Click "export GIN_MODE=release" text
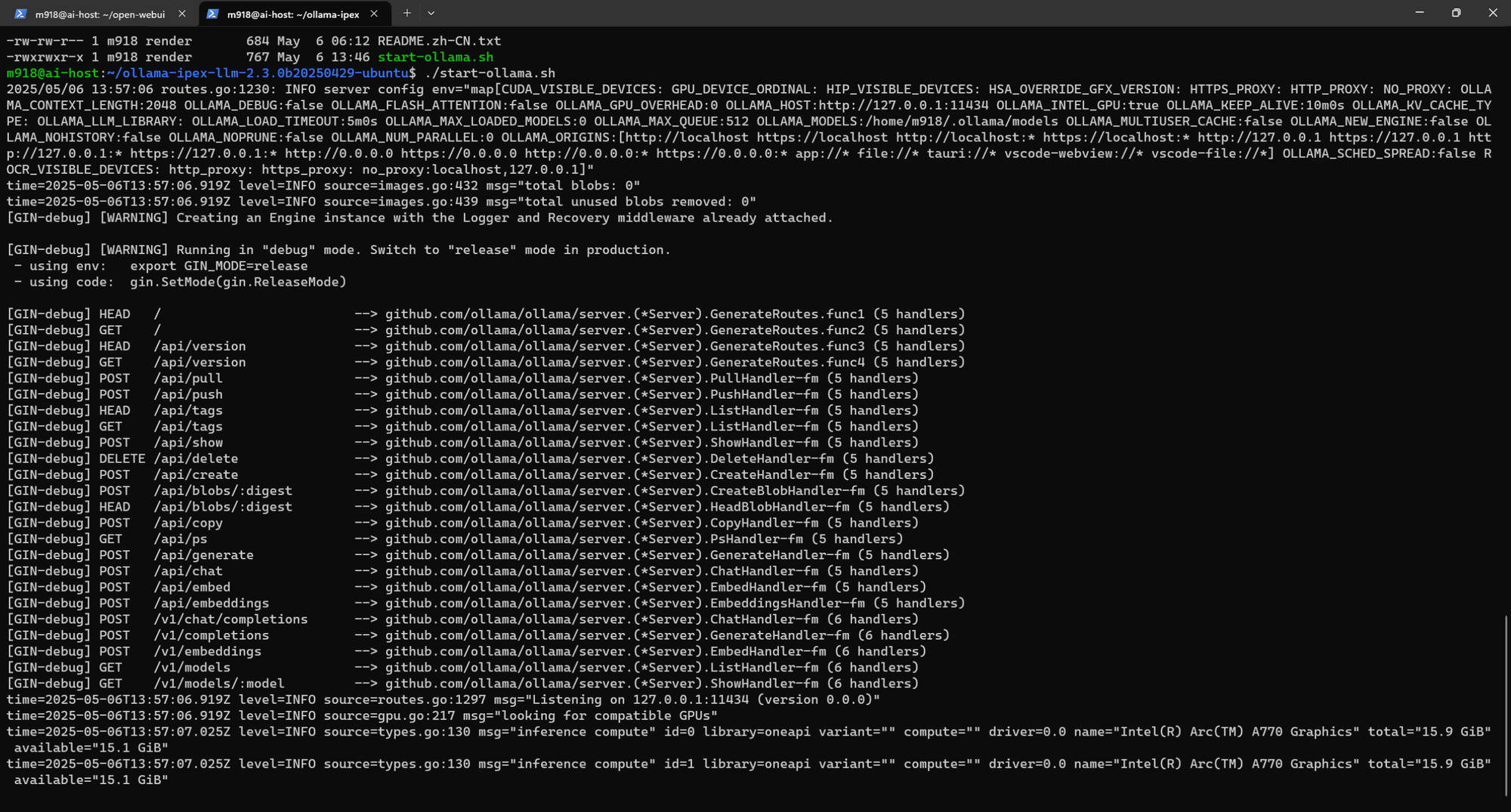Screen dimensions: 1511x812 pyautogui.click(x=219, y=266)
